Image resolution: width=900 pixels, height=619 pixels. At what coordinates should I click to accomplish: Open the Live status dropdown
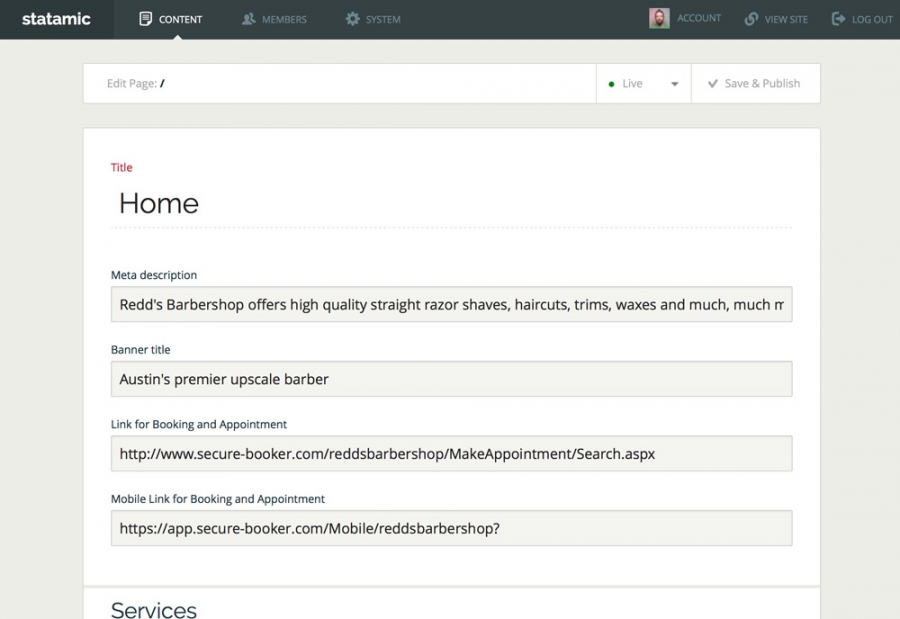coord(643,83)
